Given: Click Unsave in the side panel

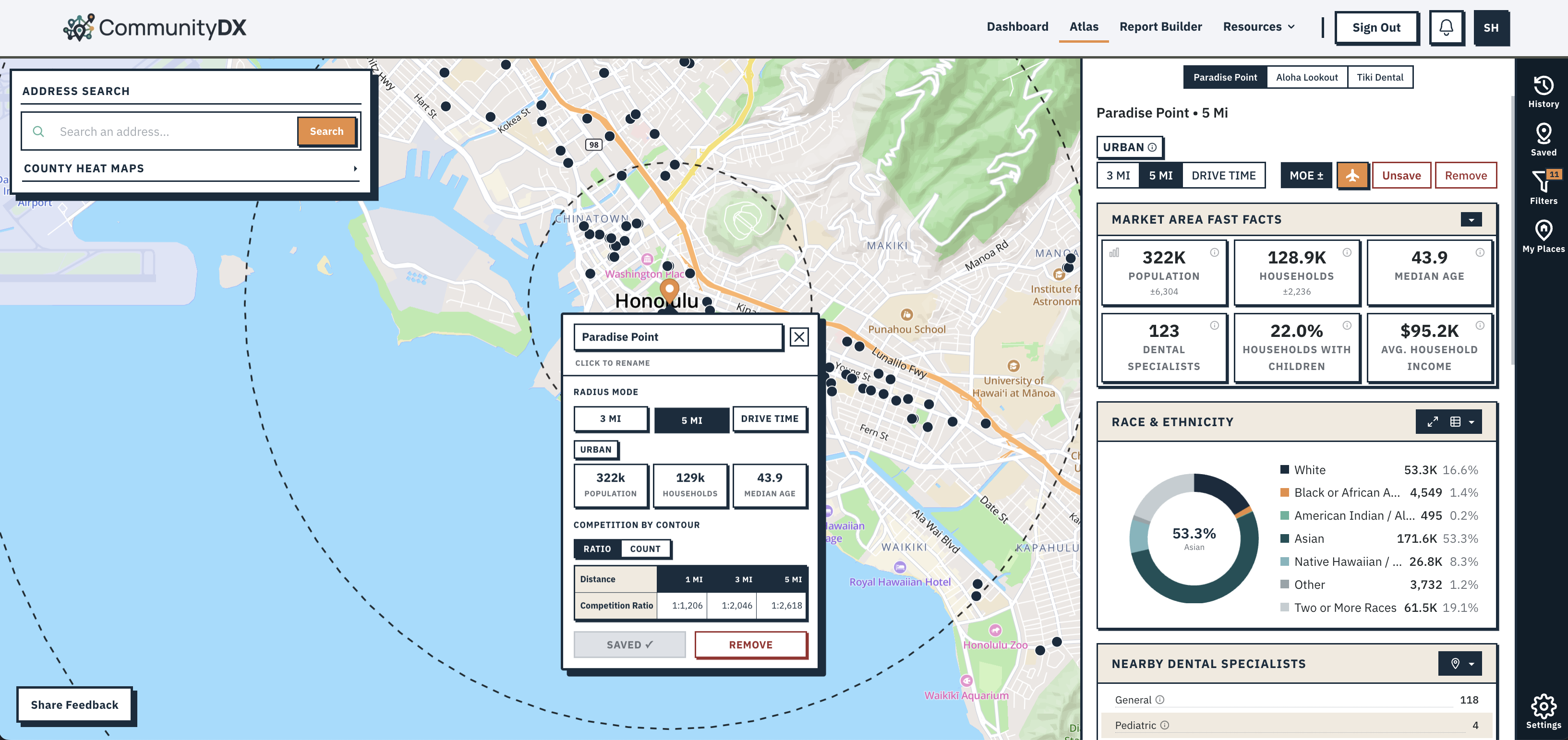Looking at the screenshot, I should 1401,175.
